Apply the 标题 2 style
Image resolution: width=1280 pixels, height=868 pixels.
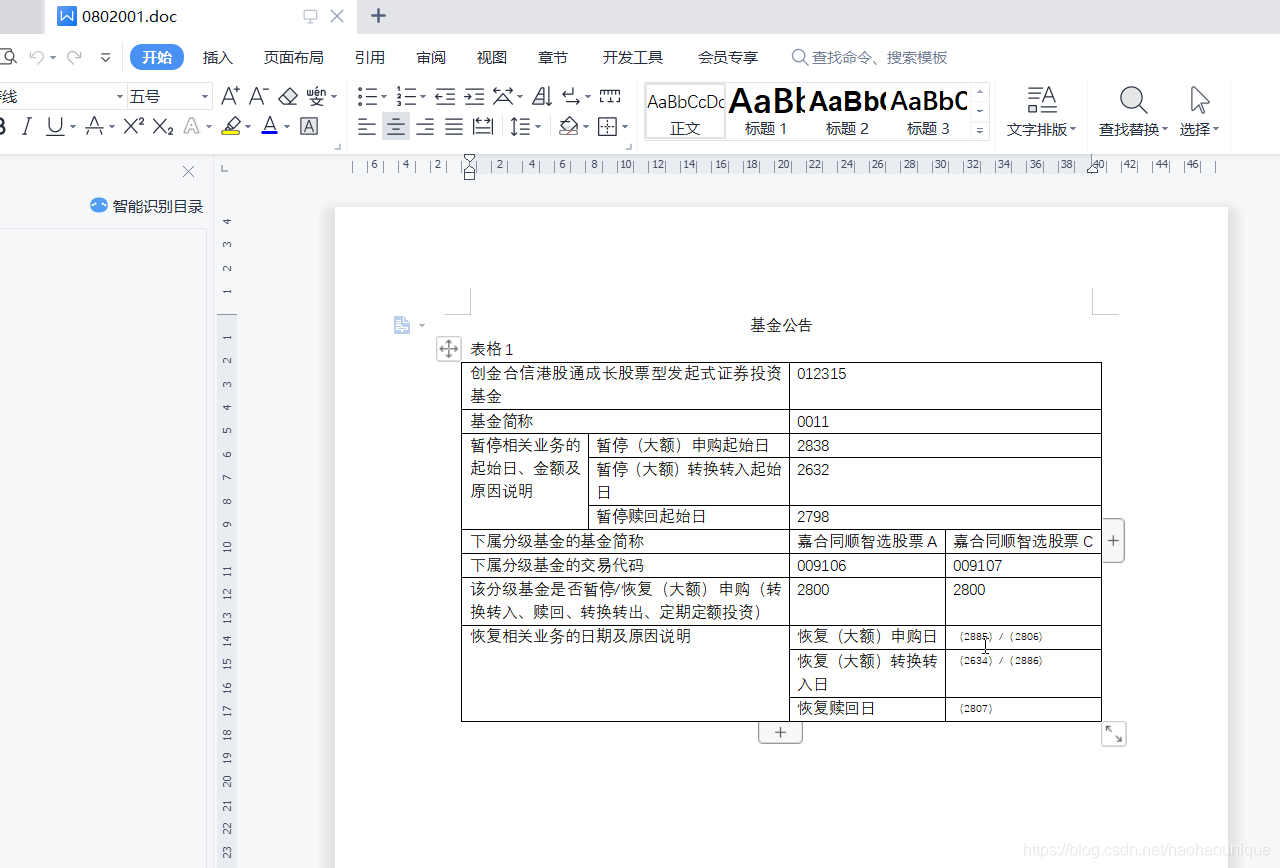pos(847,111)
